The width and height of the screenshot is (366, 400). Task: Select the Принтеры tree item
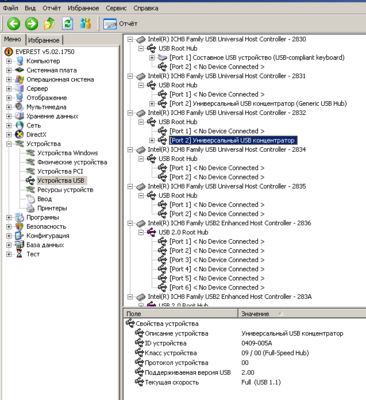pyautogui.click(x=52, y=208)
